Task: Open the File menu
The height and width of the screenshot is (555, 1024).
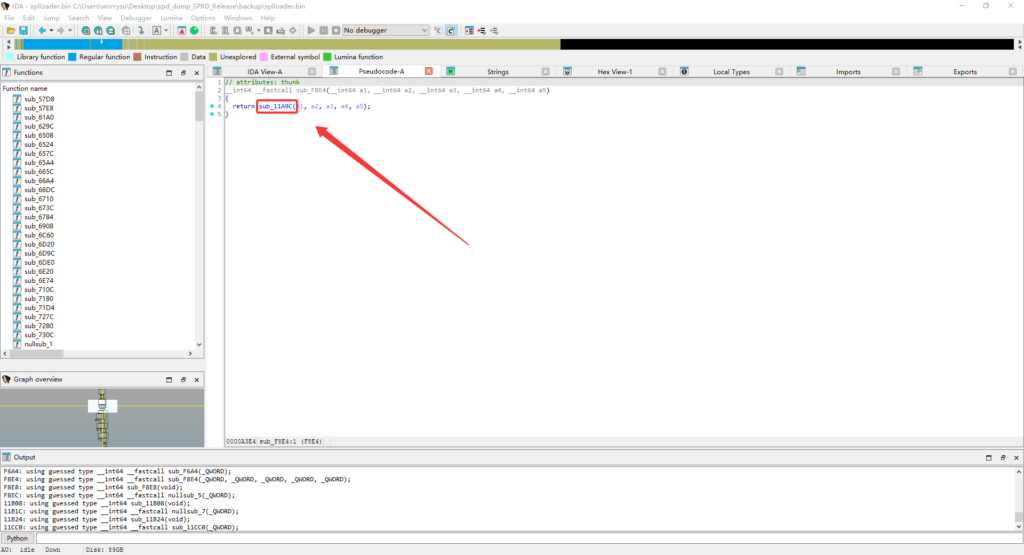Action: pos(9,18)
